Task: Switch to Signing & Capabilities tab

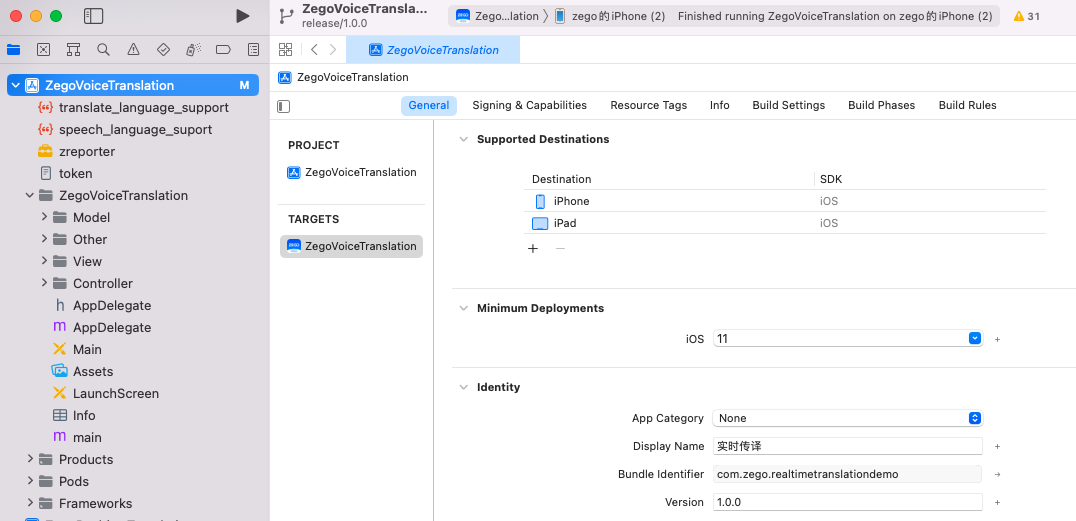Action: pyautogui.click(x=530, y=106)
